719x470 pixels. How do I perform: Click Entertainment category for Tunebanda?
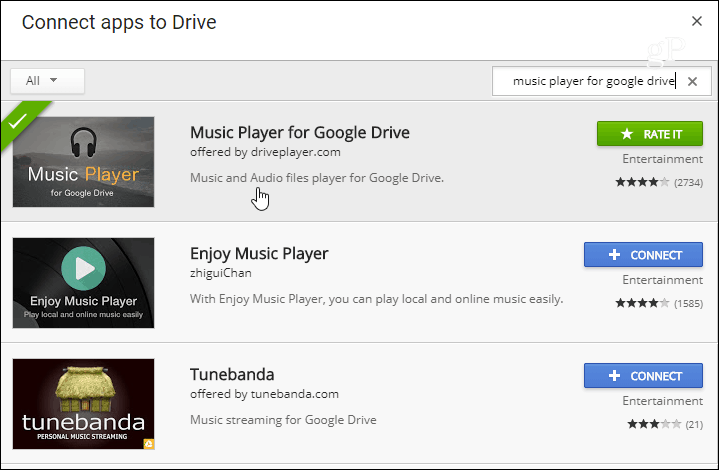coord(663,401)
